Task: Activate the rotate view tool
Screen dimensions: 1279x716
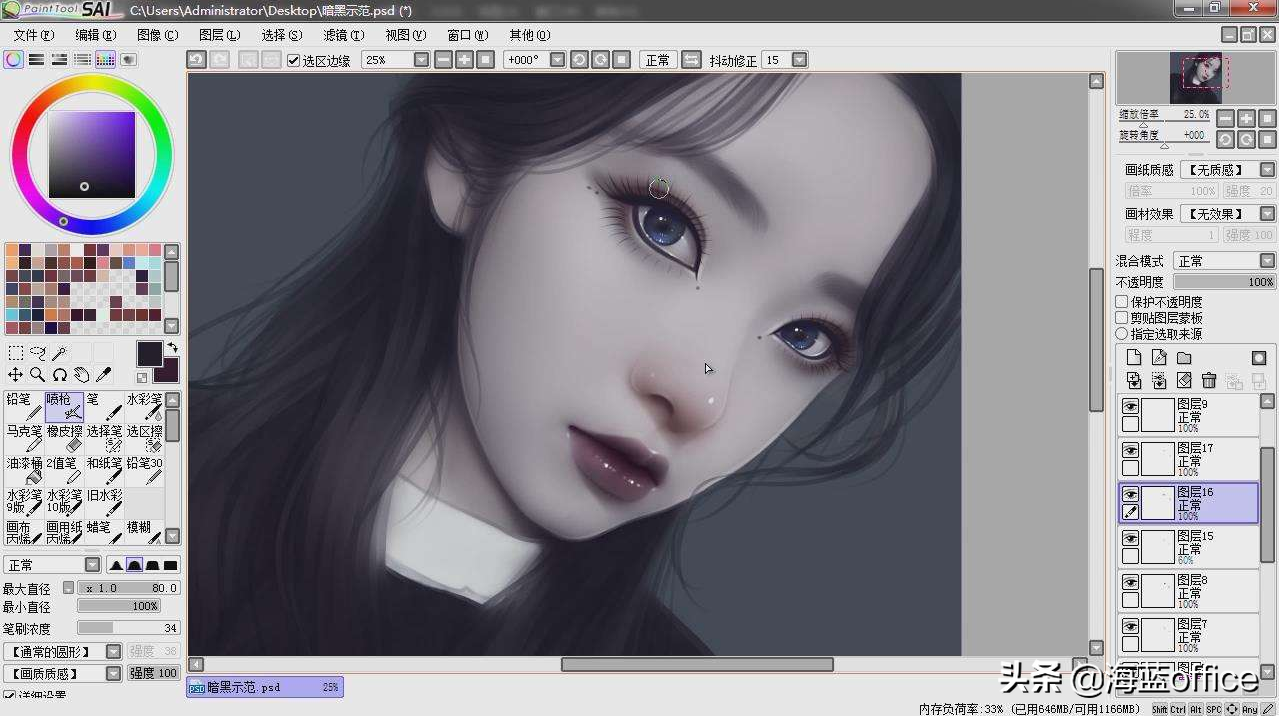Action: (x=60, y=375)
